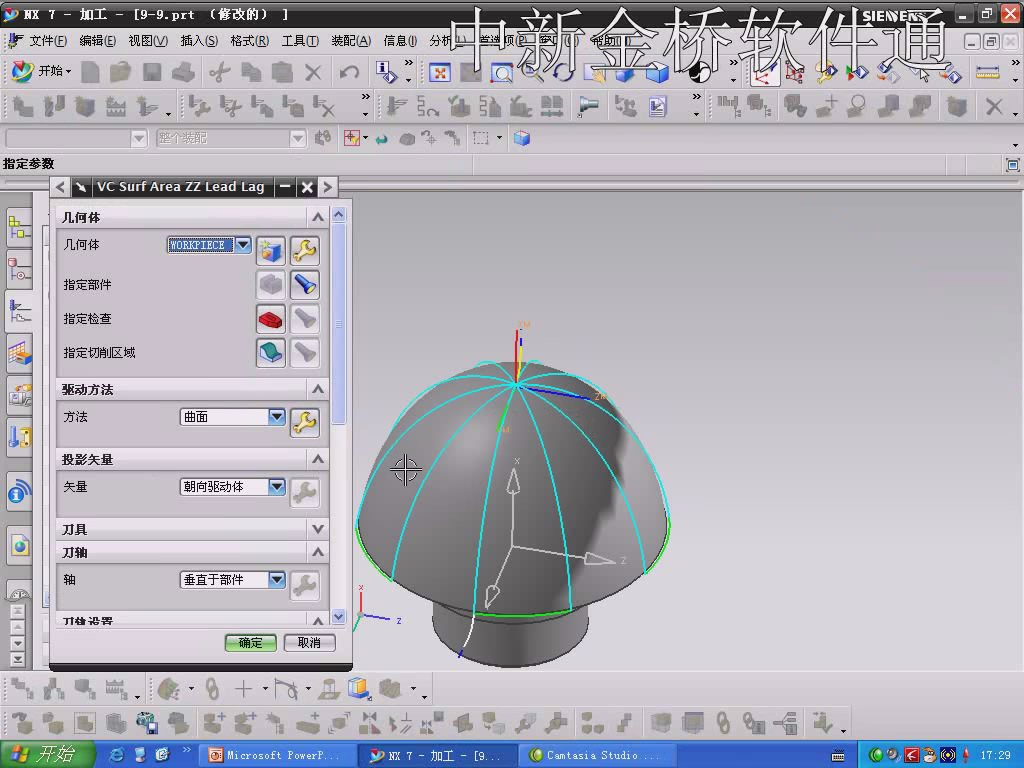Click the display icon for 指定切削区域
The height and width of the screenshot is (768, 1024).
[305, 353]
